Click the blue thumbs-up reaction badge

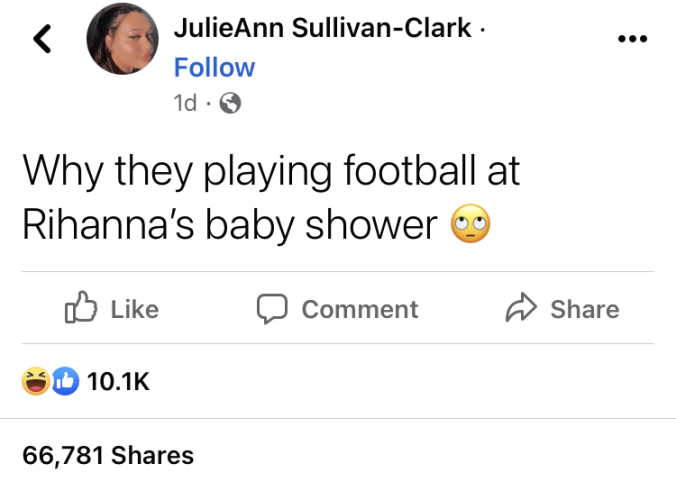[x=62, y=381]
